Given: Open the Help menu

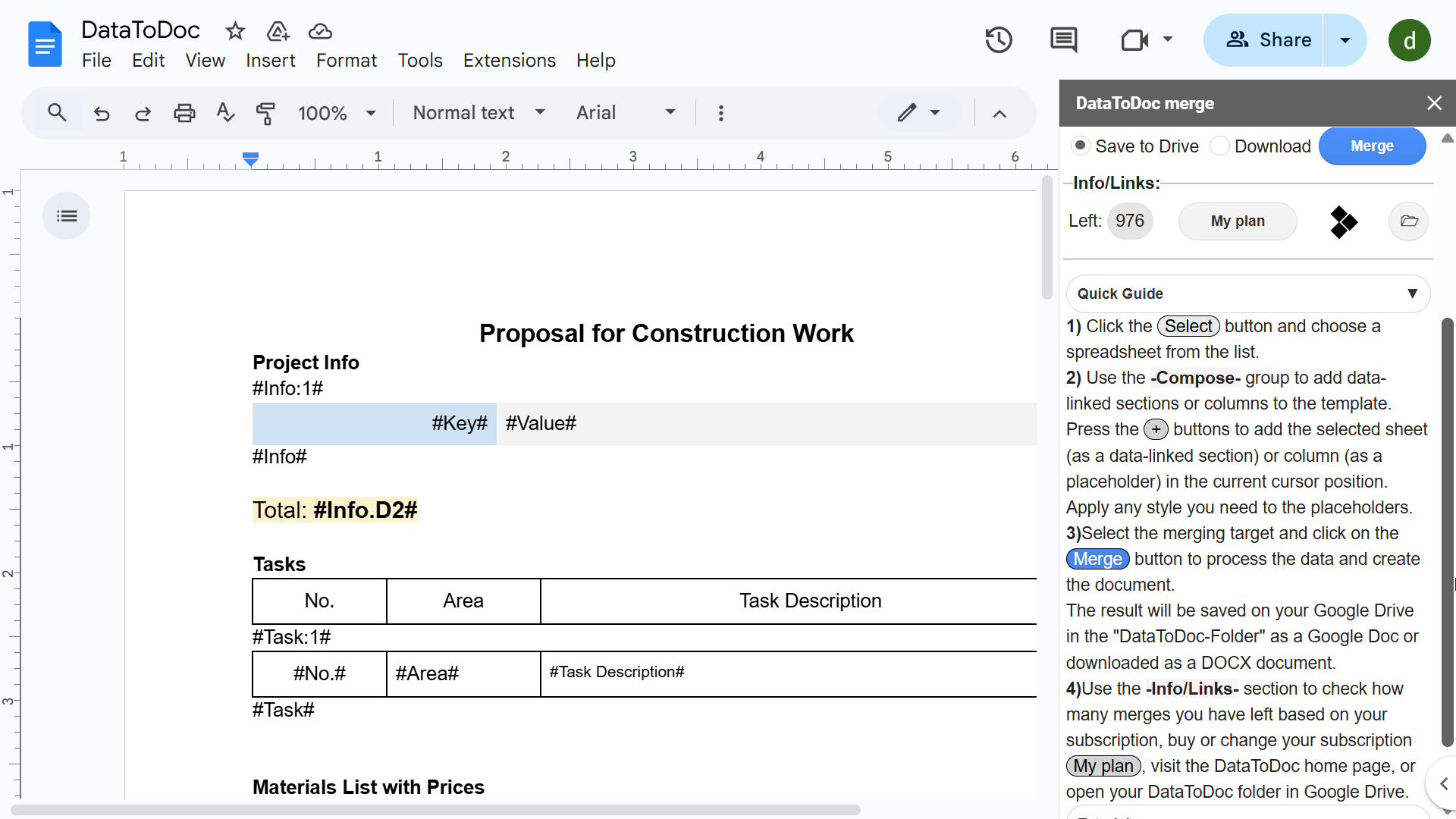Looking at the screenshot, I should pos(596,61).
